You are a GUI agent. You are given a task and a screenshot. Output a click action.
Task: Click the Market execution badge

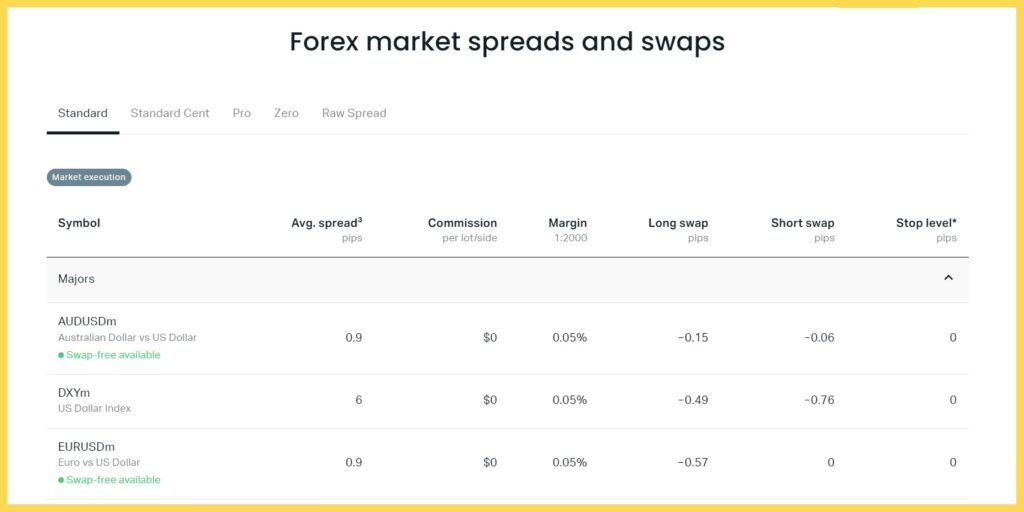(x=89, y=177)
